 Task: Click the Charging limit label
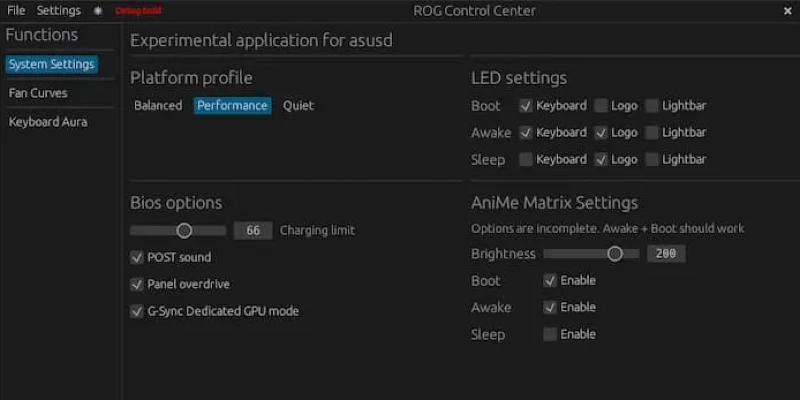coord(317,231)
